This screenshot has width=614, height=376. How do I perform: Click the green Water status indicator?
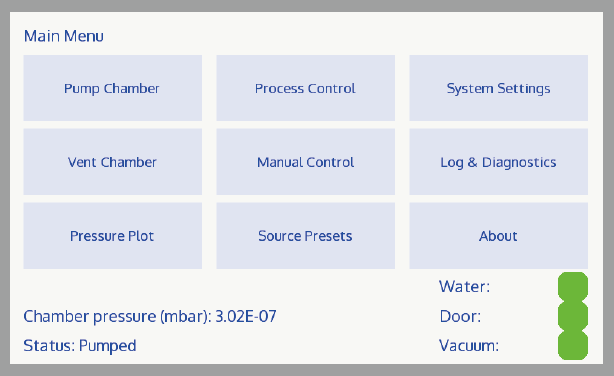573,287
